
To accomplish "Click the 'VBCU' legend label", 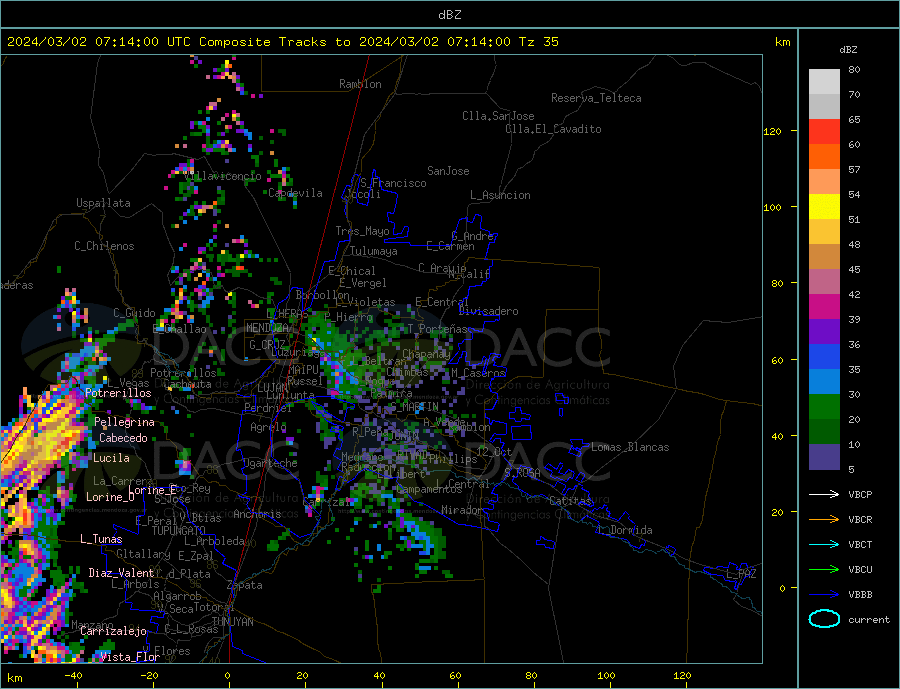I will [x=860, y=570].
